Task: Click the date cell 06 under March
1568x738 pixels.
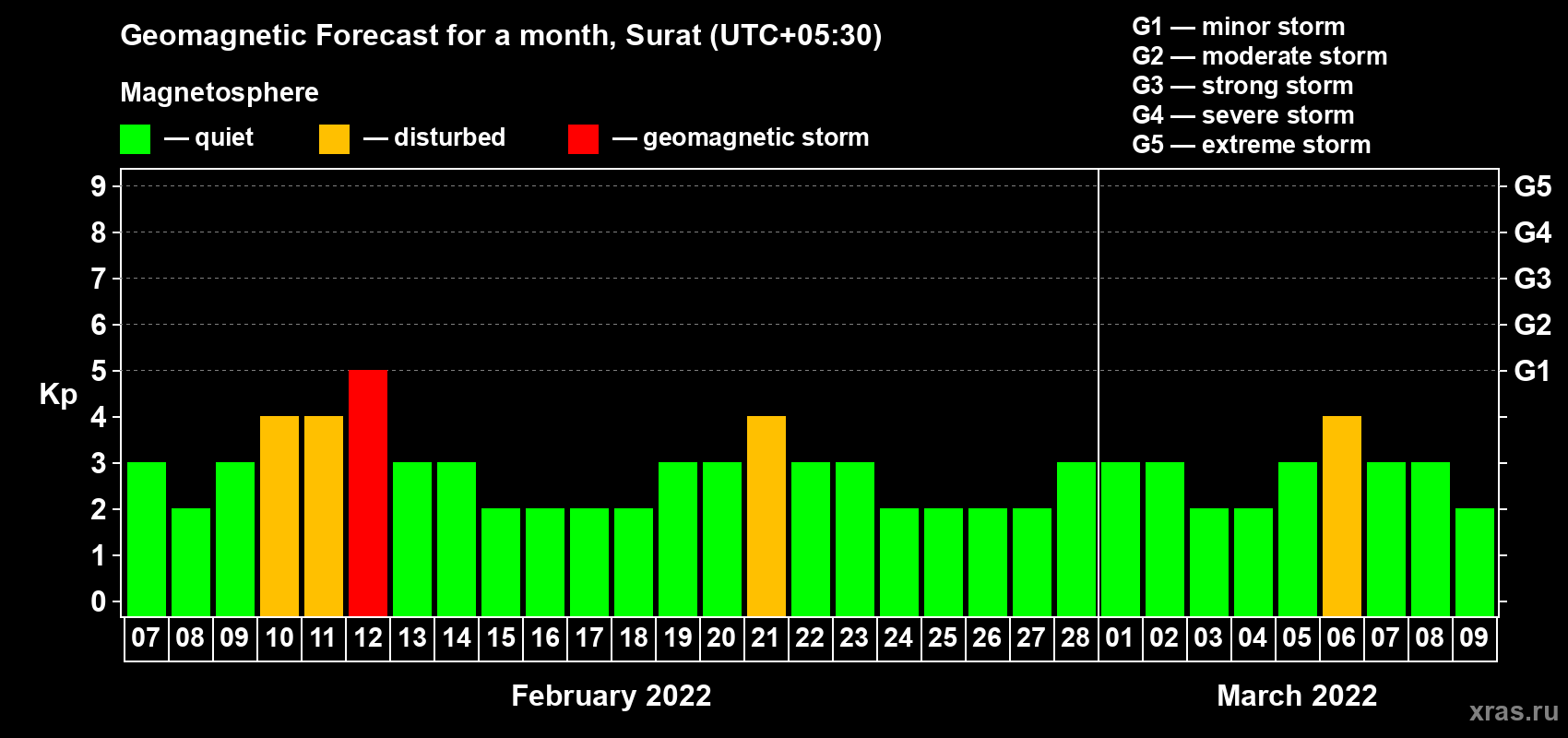Action: point(1342,638)
